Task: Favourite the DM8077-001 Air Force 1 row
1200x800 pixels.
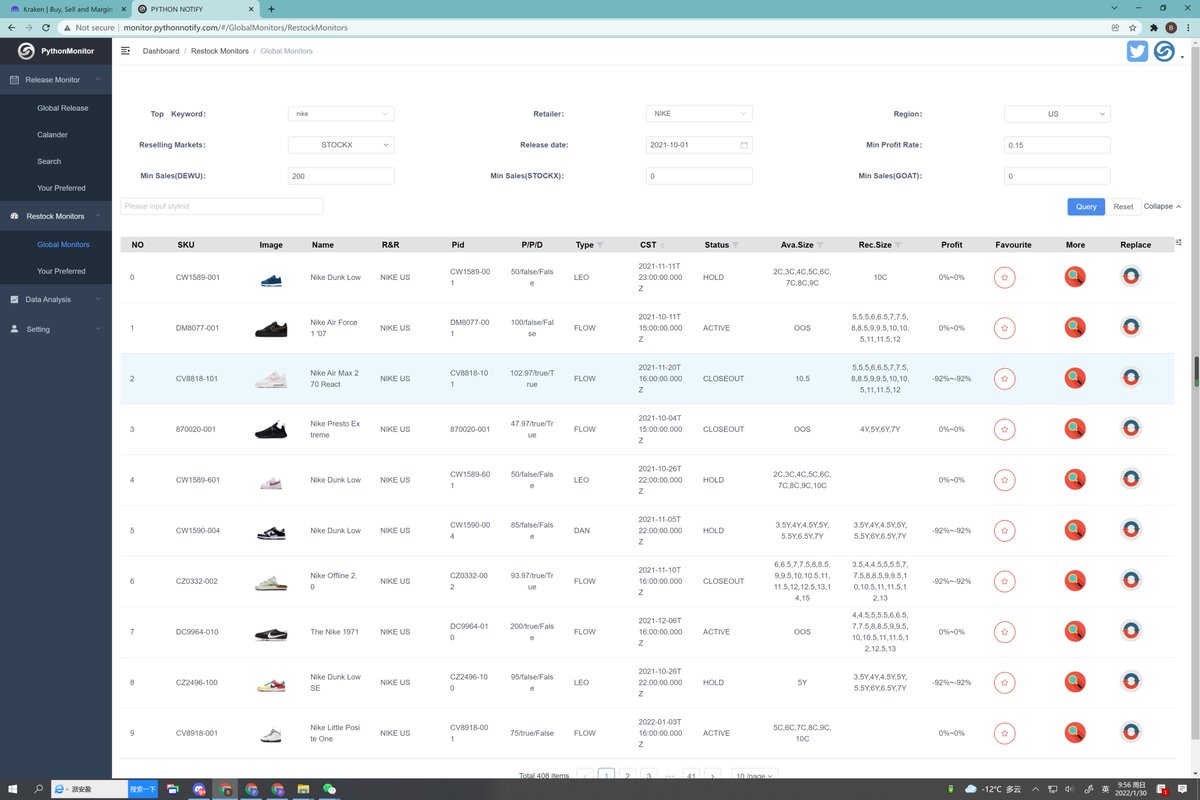Action: click(1005, 328)
